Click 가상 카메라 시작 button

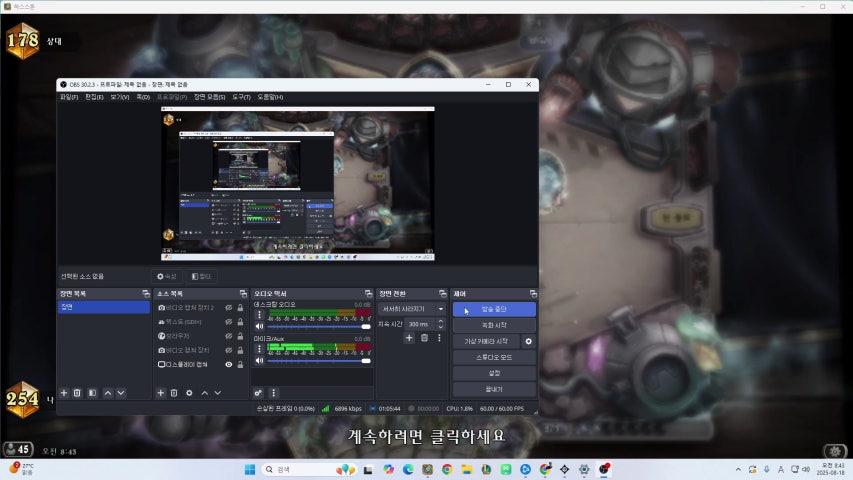(486, 341)
